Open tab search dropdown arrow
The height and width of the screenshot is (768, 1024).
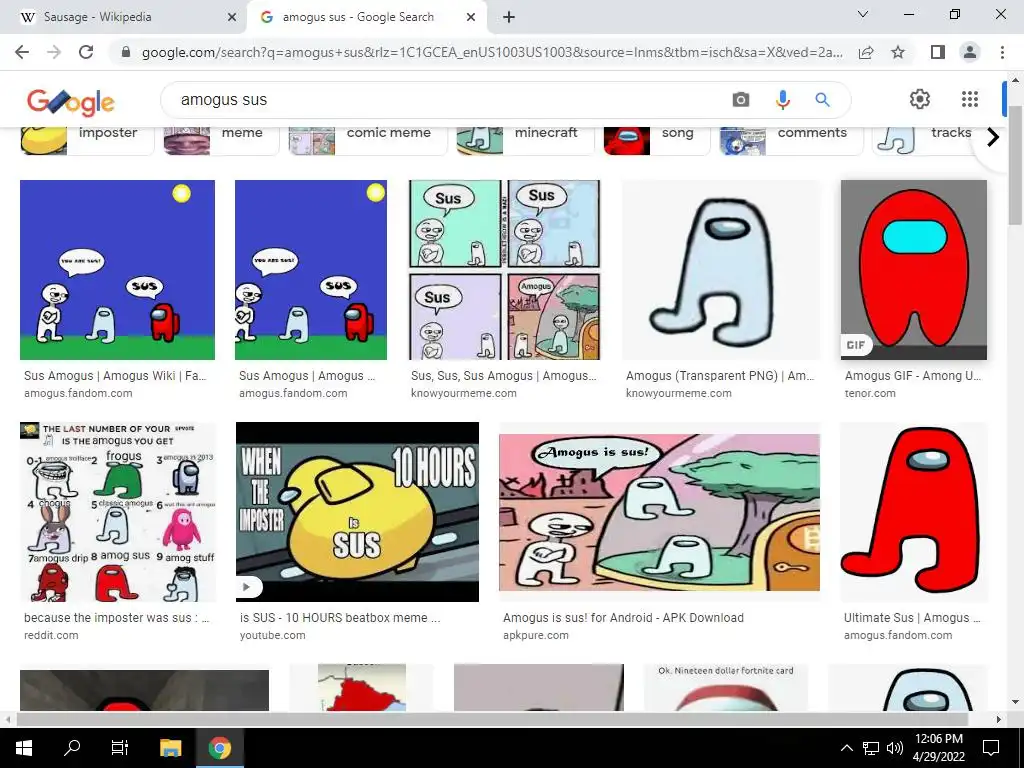[x=863, y=14]
